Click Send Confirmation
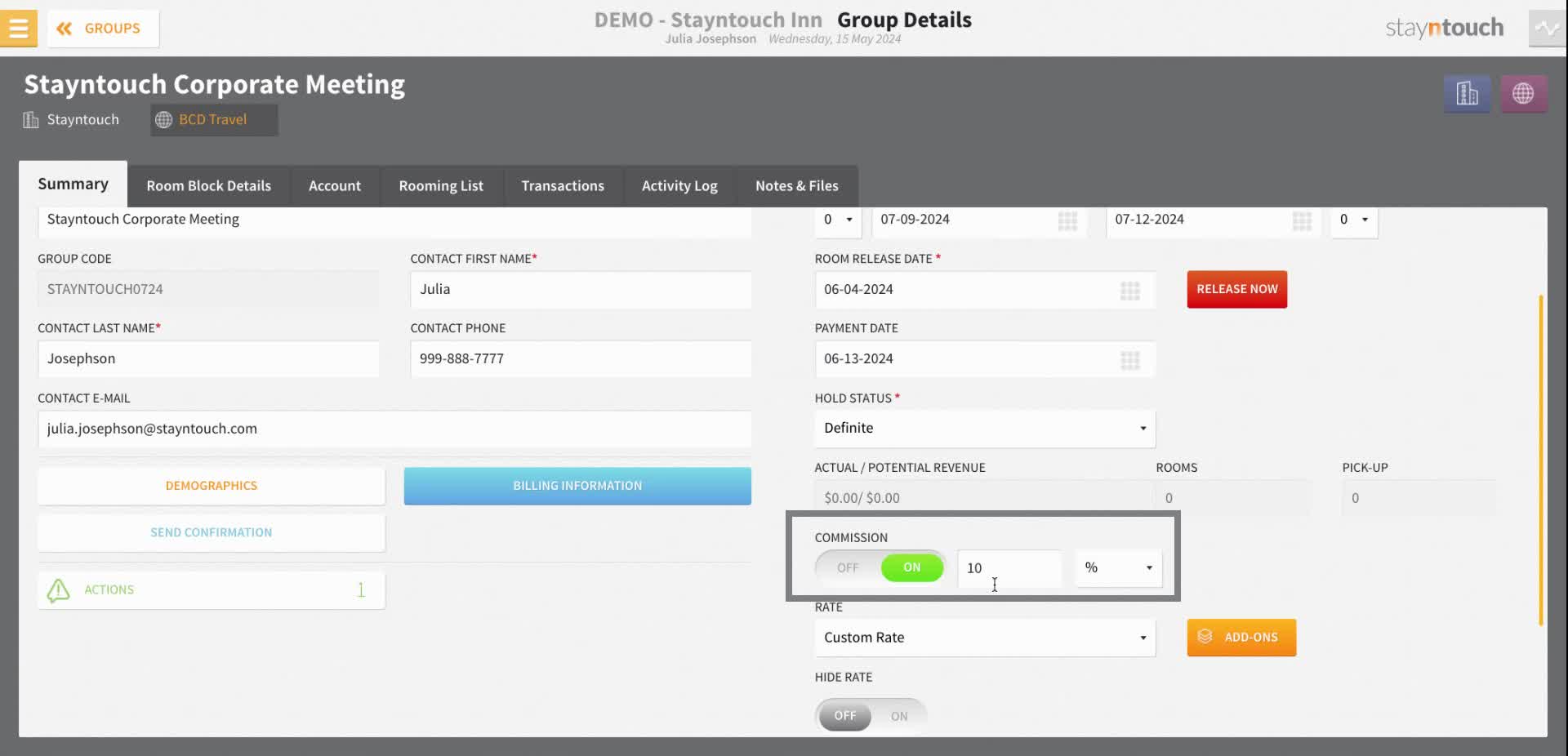 [x=212, y=532]
